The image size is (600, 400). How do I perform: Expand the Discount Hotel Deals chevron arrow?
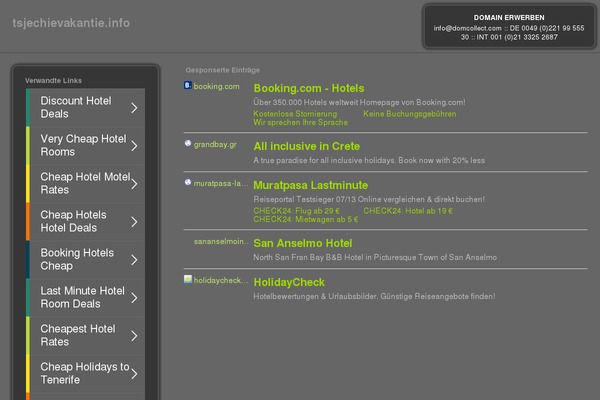(134, 108)
